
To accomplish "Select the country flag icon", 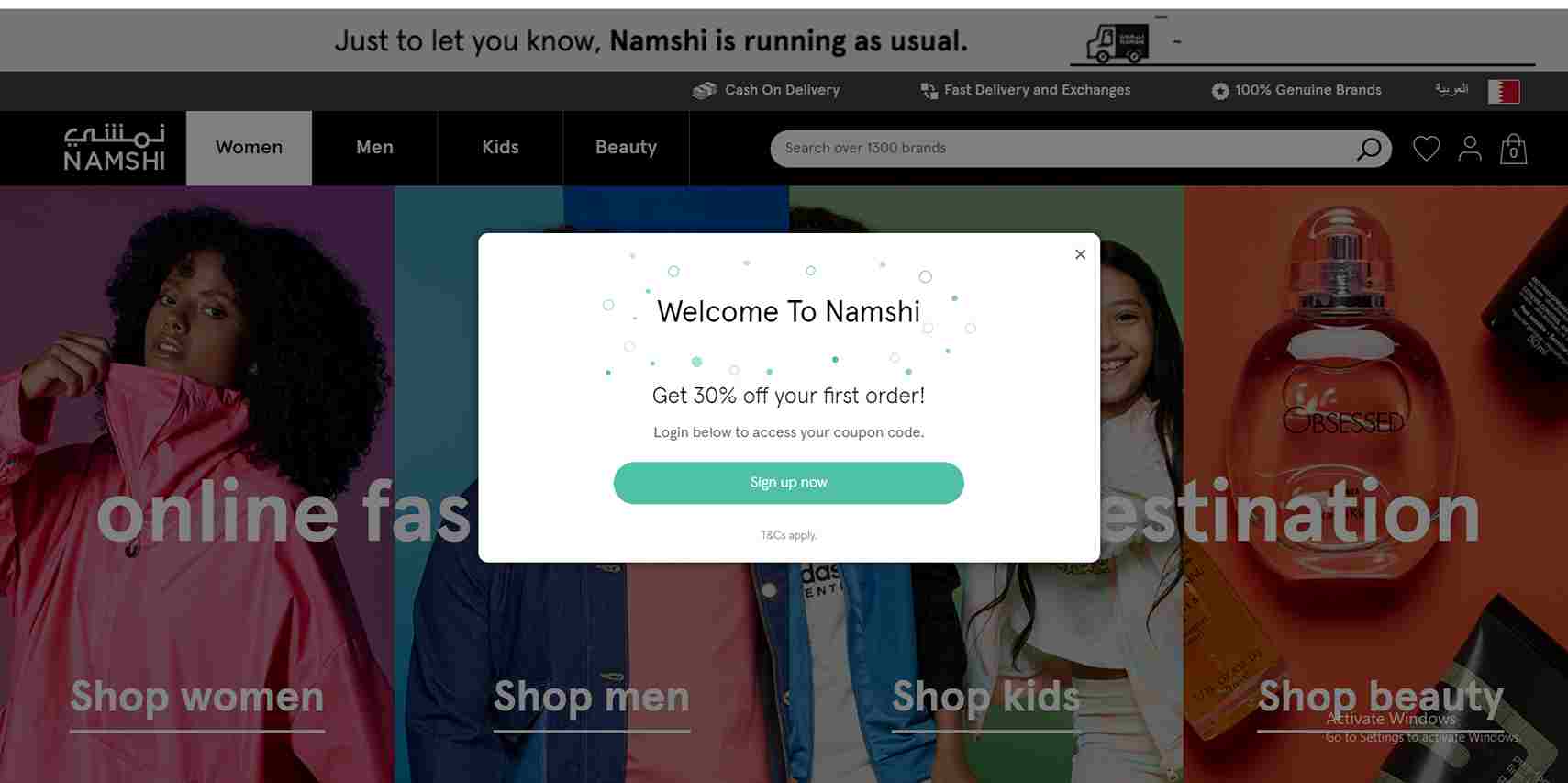I will coord(1504,91).
